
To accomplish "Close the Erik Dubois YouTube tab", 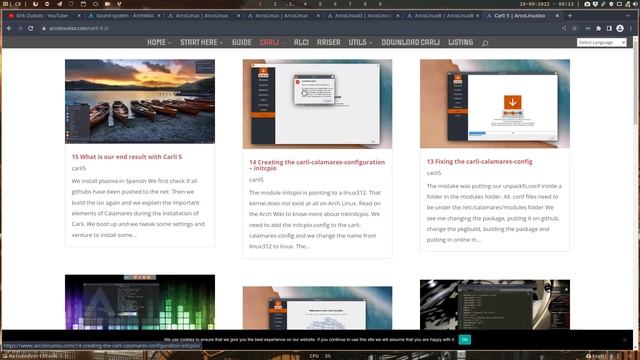I will 79,16.
